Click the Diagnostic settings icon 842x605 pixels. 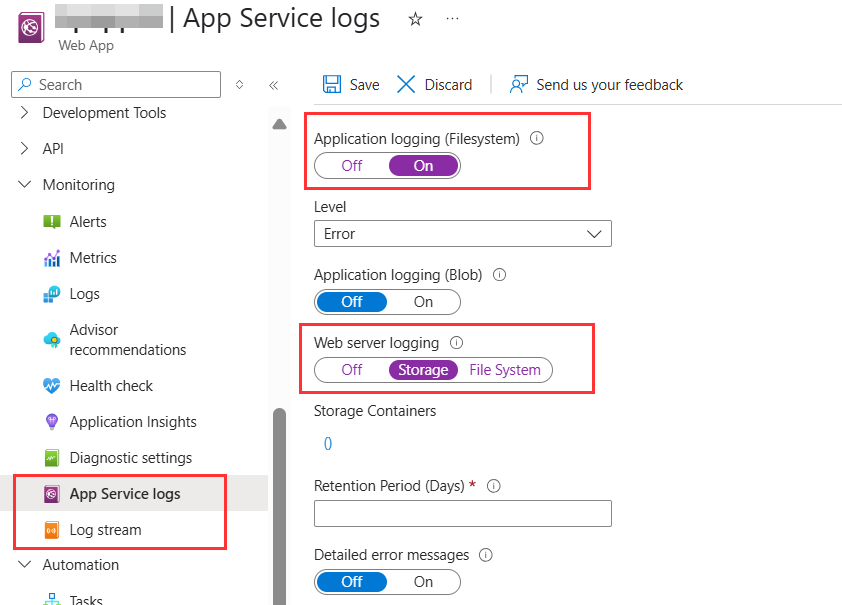pos(52,458)
